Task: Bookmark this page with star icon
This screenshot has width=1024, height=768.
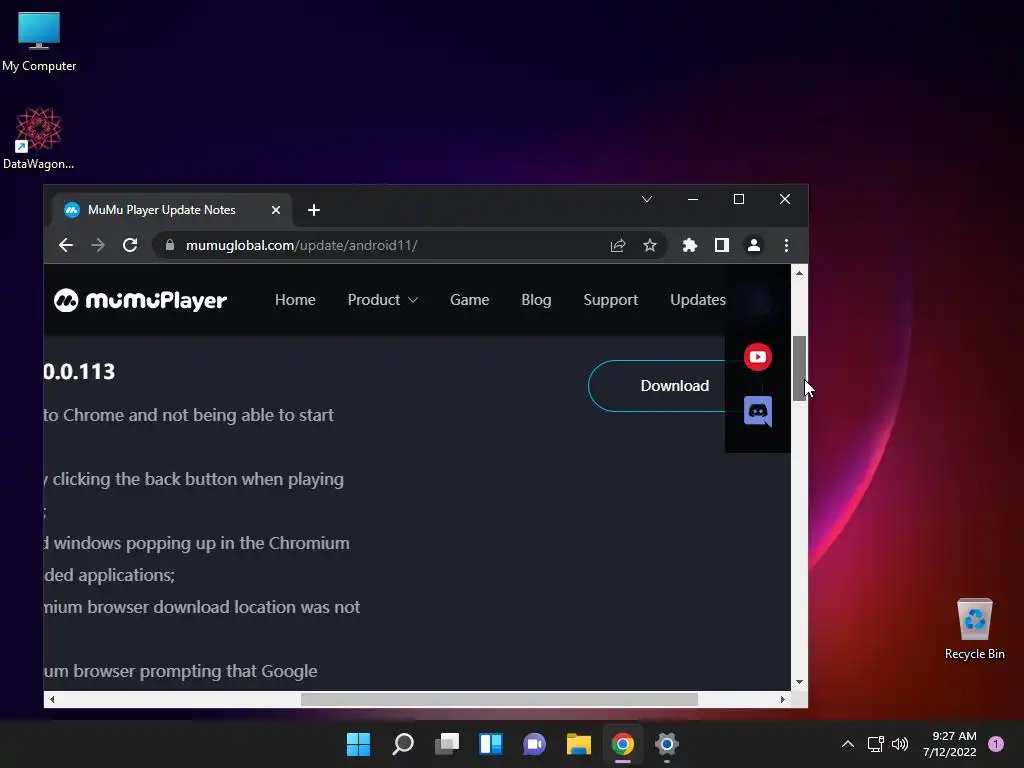Action: click(x=650, y=246)
